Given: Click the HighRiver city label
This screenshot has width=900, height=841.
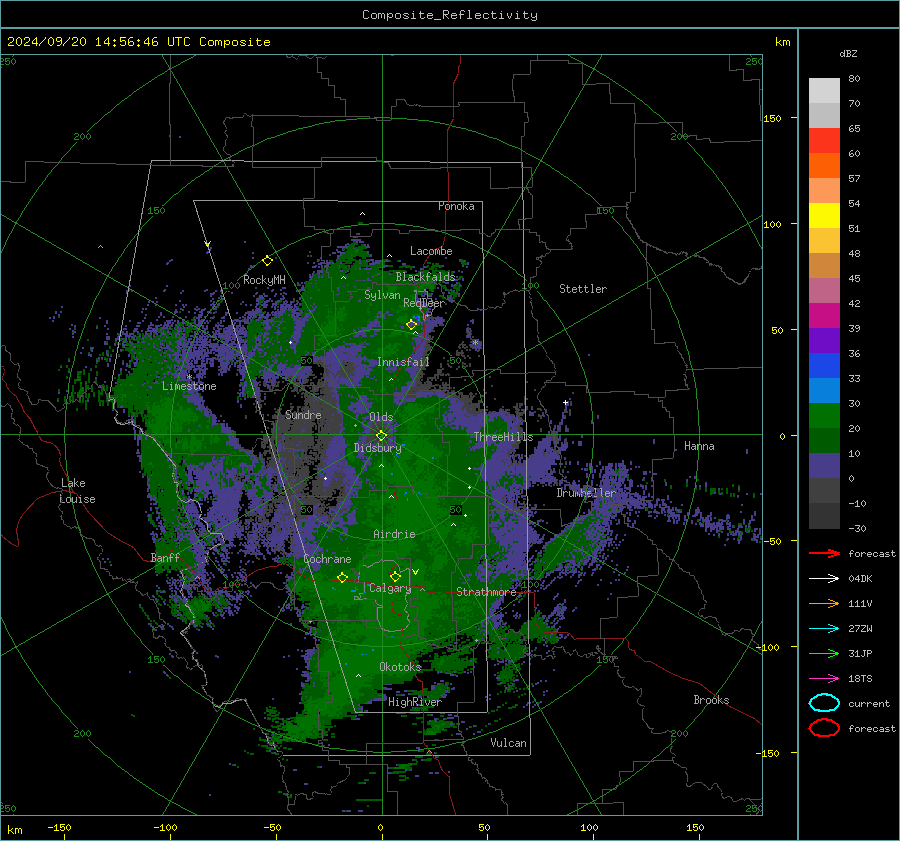Looking at the screenshot, I should [415, 702].
